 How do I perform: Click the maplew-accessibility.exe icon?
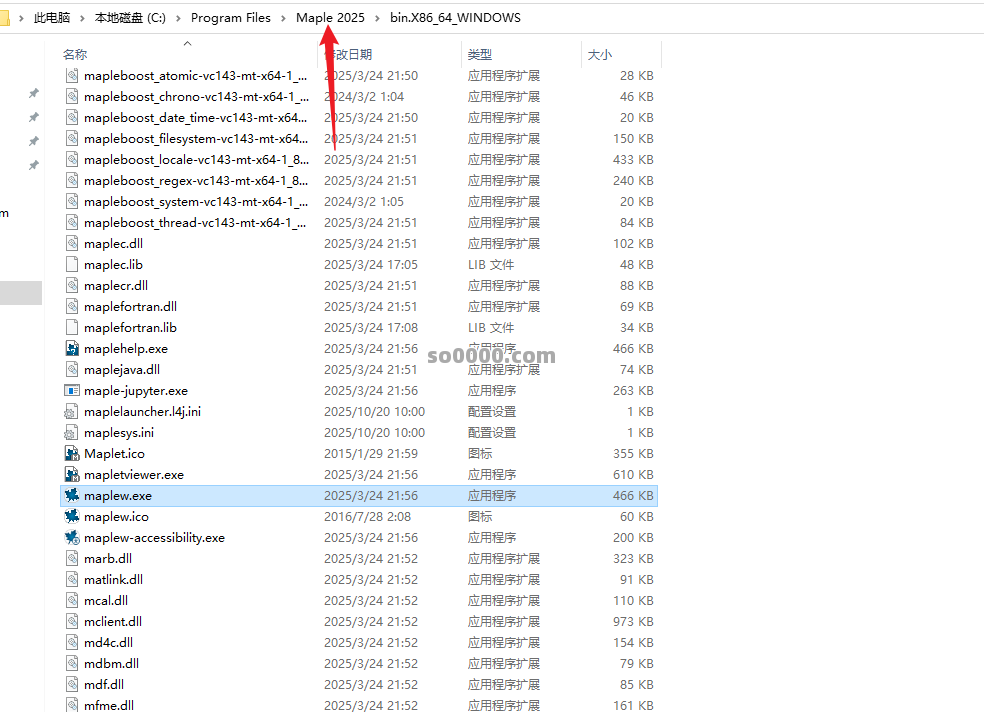(x=71, y=537)
